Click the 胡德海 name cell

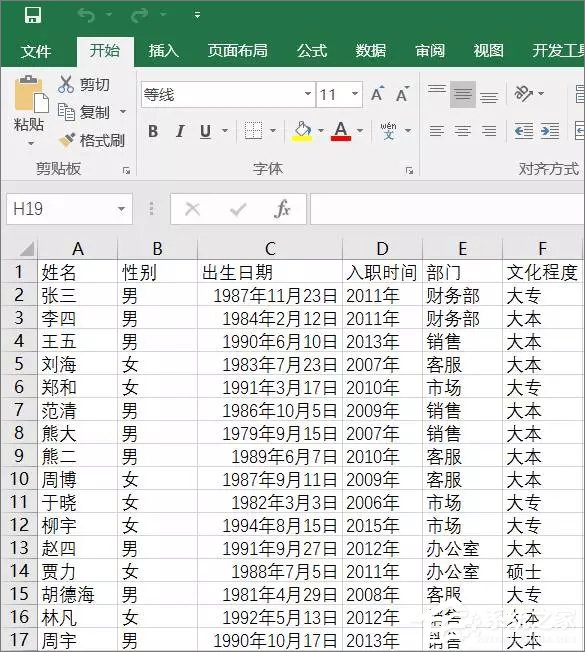click(x=78, y=594)
